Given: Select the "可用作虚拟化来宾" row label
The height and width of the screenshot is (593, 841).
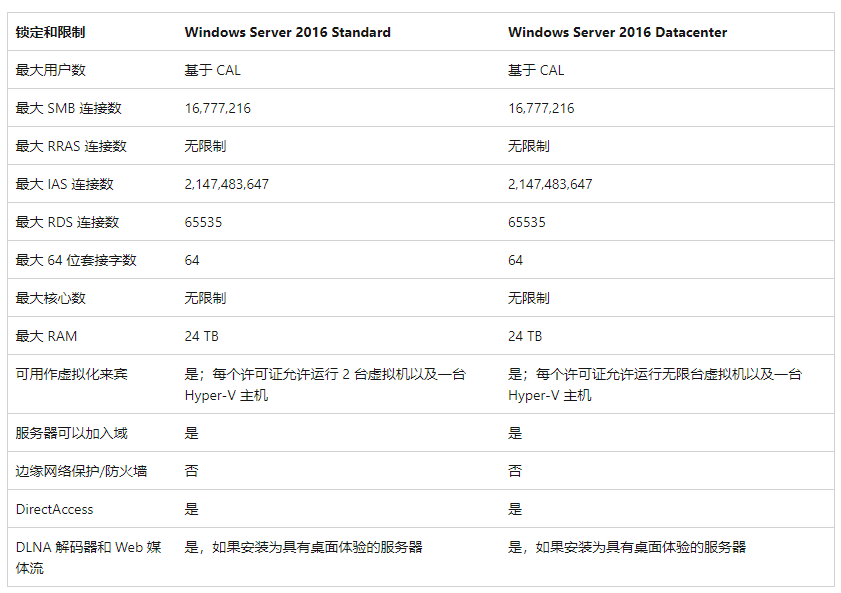Looking at the screenshot, I should [x=72, y=374].
